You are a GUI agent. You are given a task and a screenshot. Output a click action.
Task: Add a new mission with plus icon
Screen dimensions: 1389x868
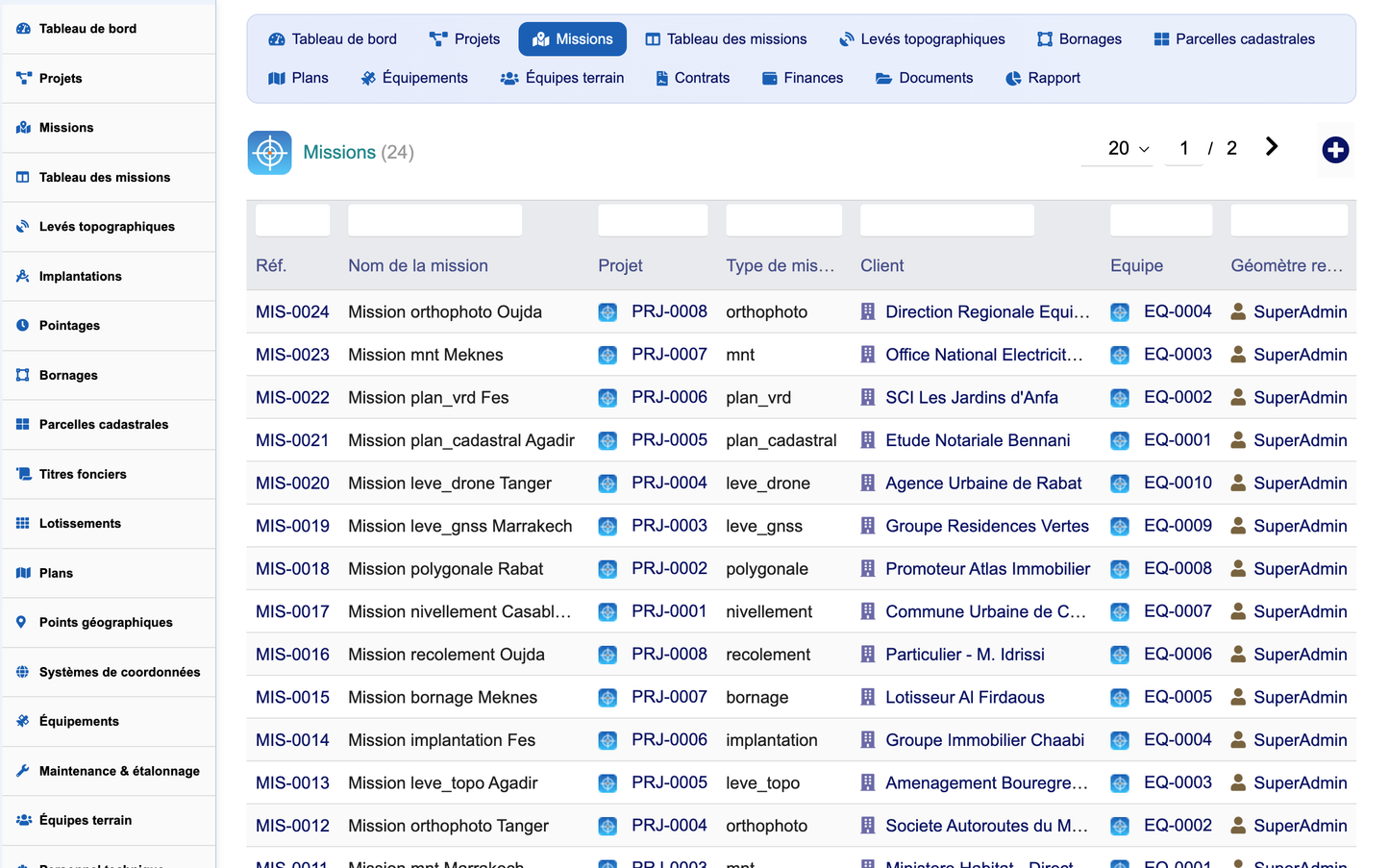pyautogui.click(x=1335, y=149)
